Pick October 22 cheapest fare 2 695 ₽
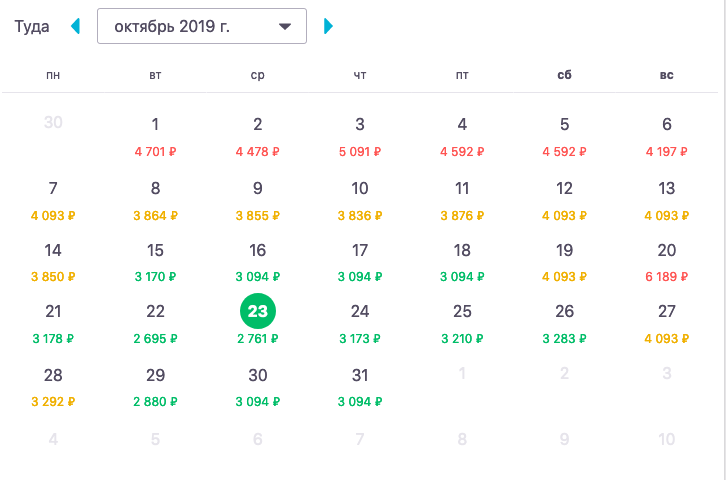This screenshot has width=726, height=480. pos(155,322)
